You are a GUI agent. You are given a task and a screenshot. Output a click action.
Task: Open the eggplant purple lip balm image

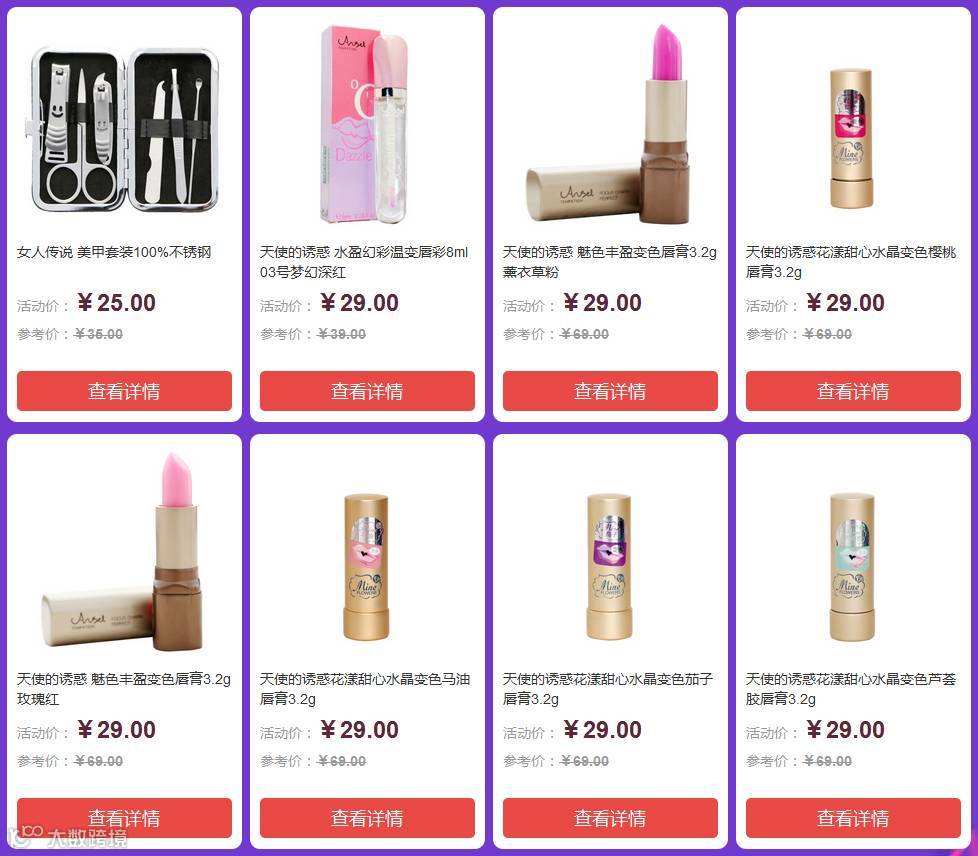pos(609,567)
